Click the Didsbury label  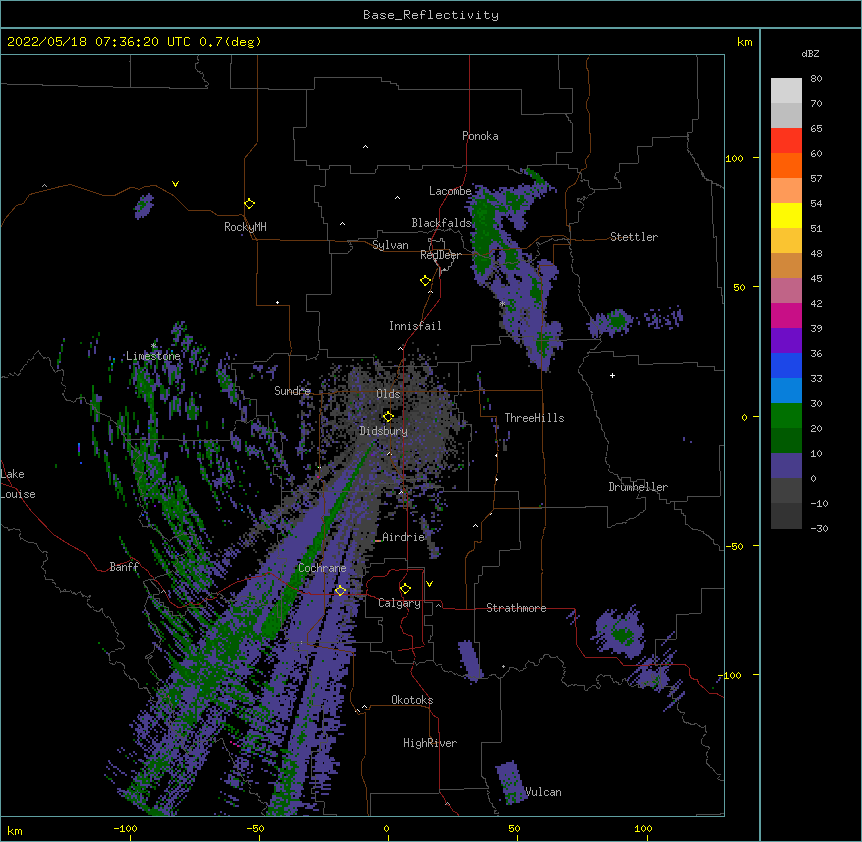point(384,431)
